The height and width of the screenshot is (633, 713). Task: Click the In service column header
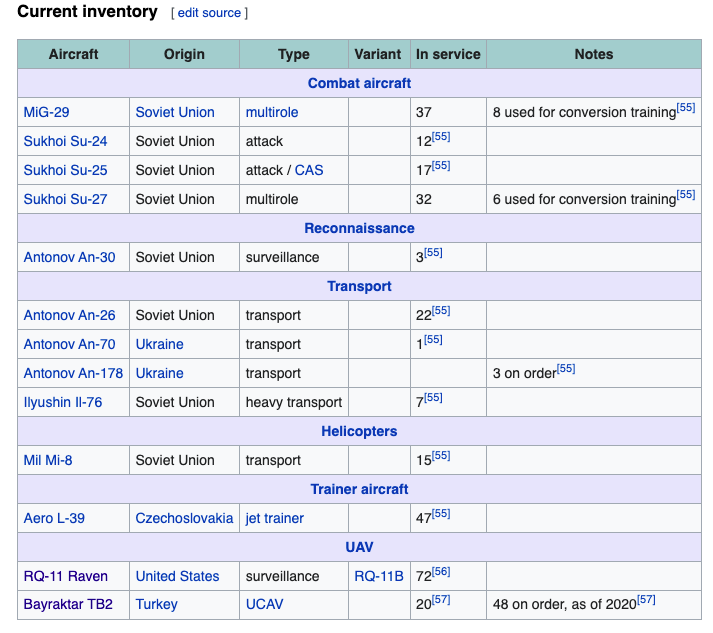pos(448,54)
